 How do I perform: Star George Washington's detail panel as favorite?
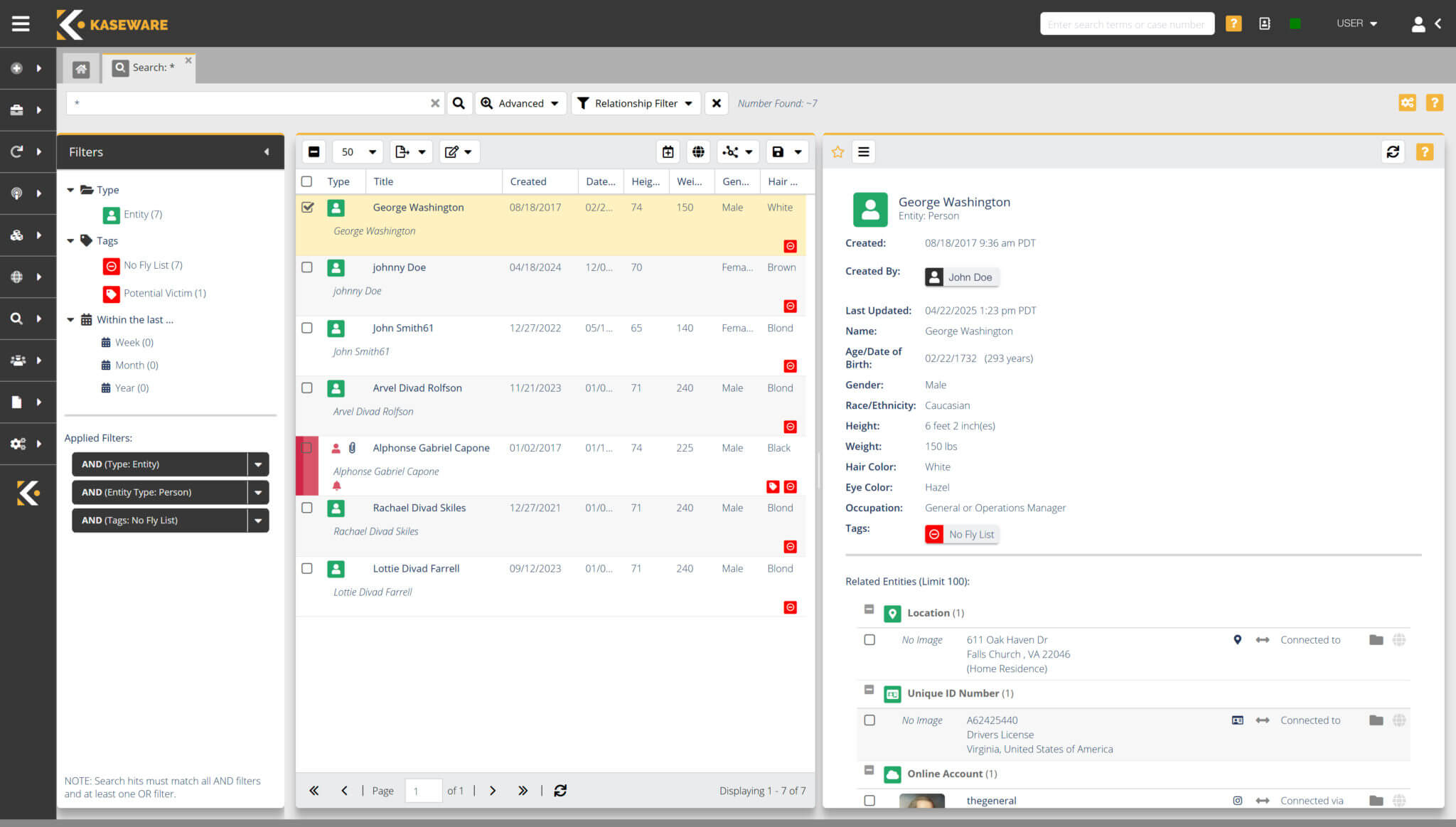(838, 151)
